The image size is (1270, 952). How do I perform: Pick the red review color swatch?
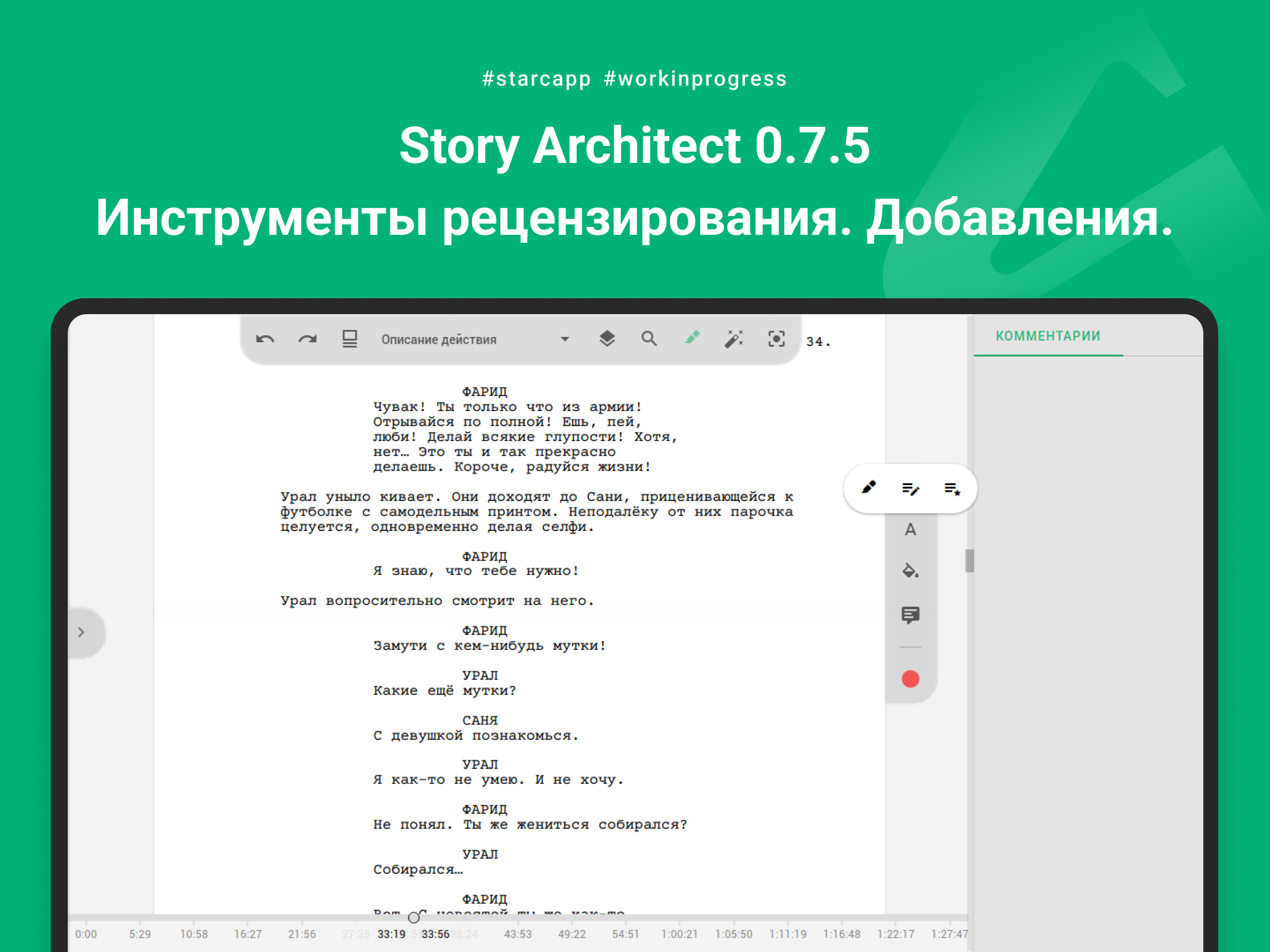(x=911, y=679)
